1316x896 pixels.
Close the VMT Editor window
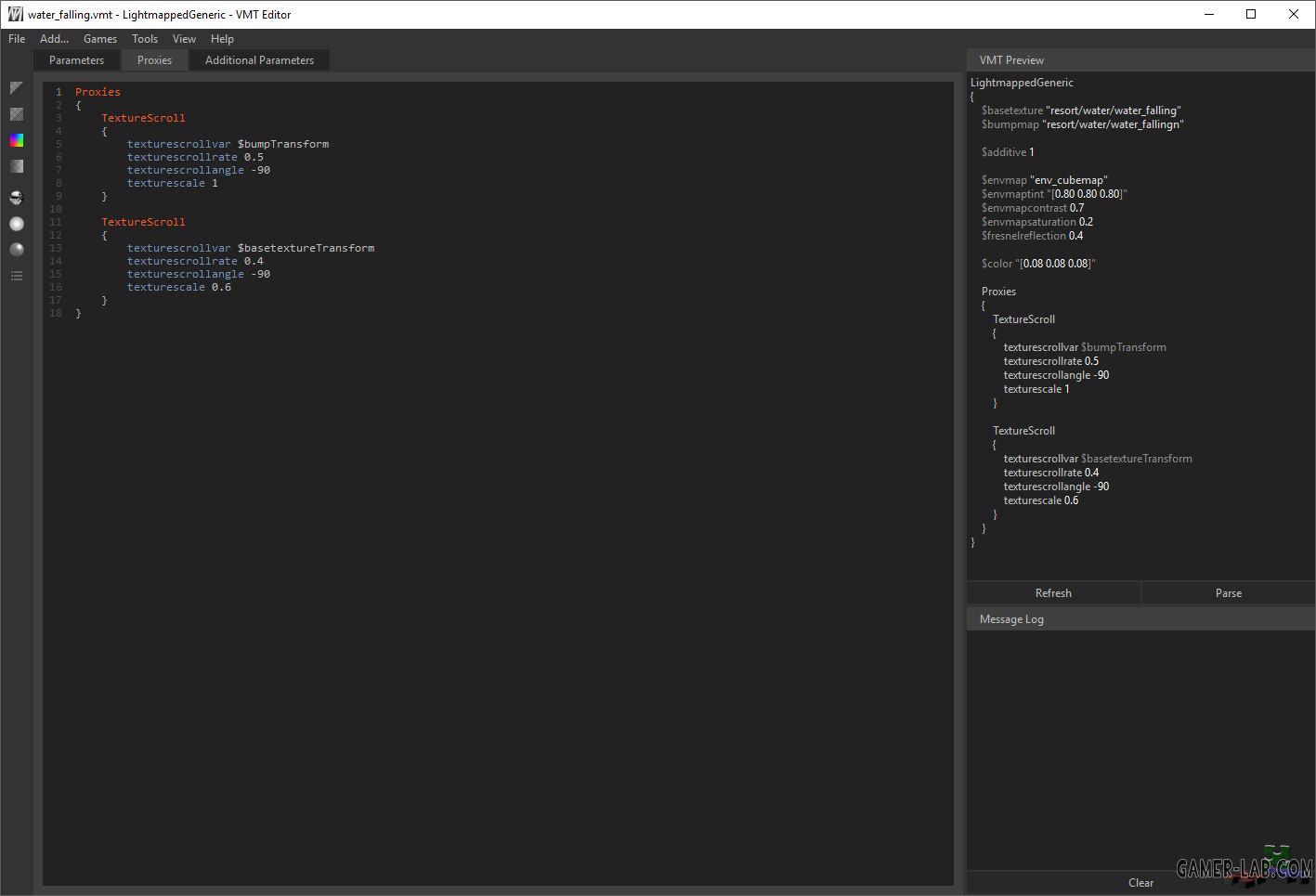pos(1294,14)
